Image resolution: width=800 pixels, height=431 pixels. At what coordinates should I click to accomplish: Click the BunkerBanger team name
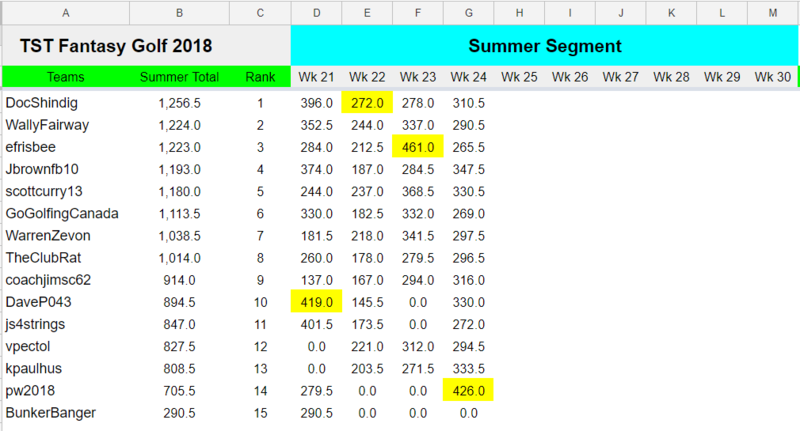coord(65,411)
